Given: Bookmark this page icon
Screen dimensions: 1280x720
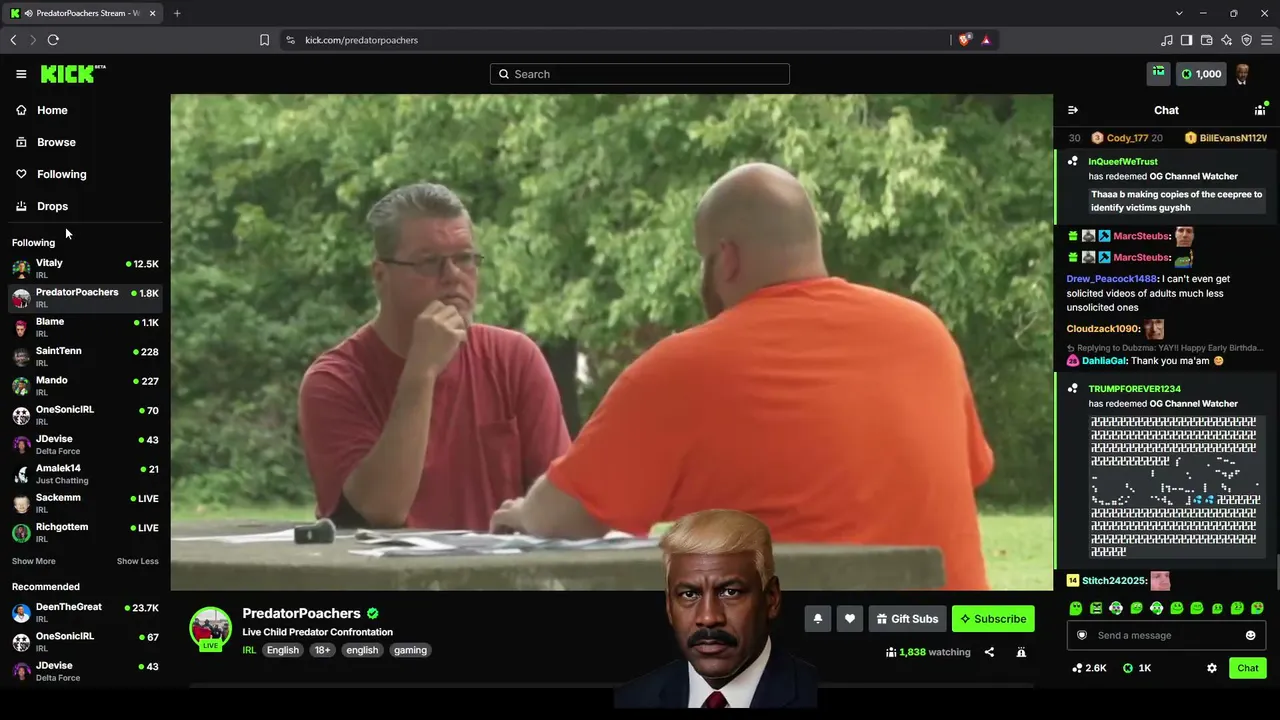Looking at the screenshot, I should point(264,40).
